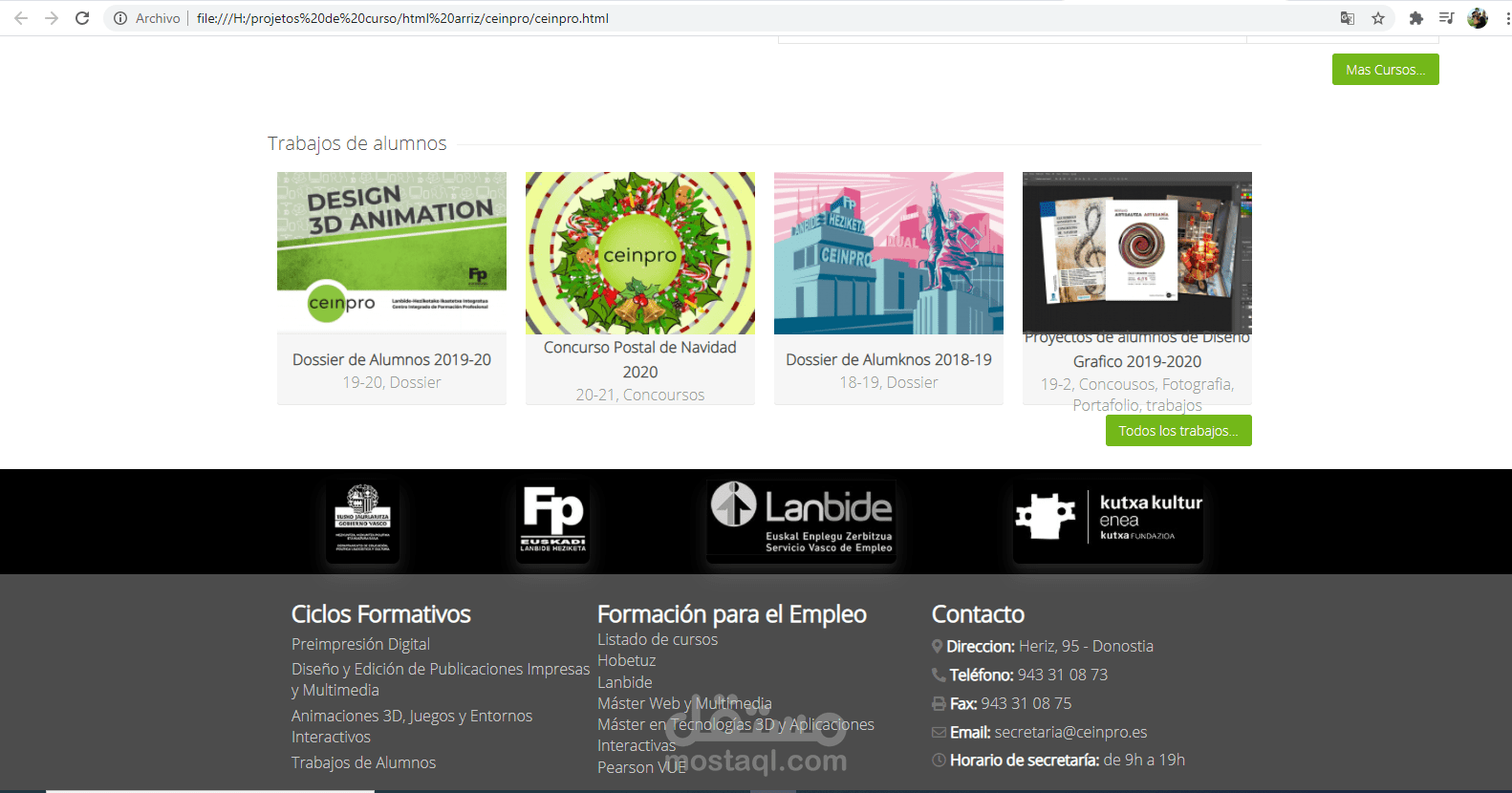Open the media control playlist icon

click(x=1446, y=18)
